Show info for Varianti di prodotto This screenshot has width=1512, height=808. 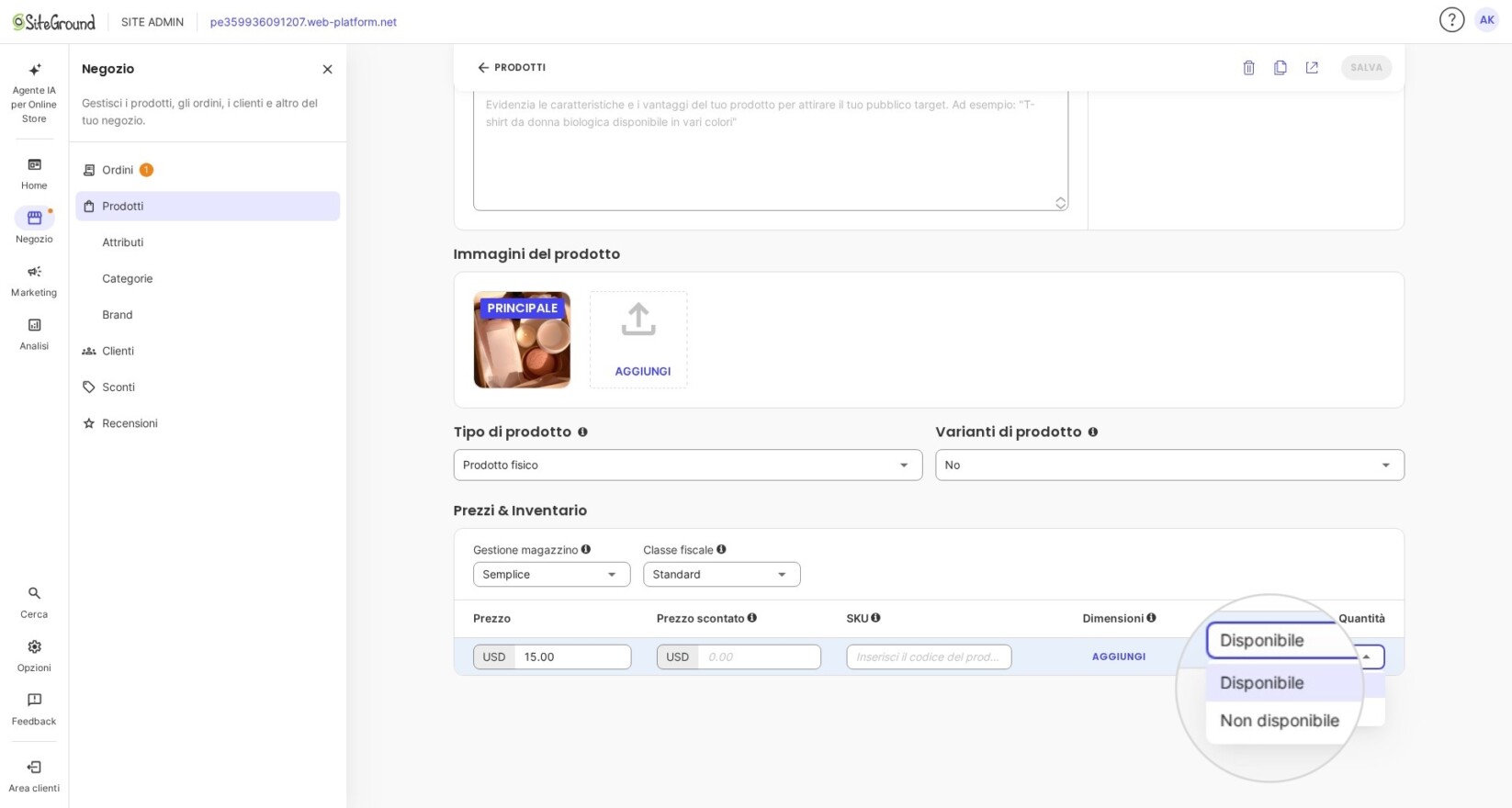(1092, 432)
